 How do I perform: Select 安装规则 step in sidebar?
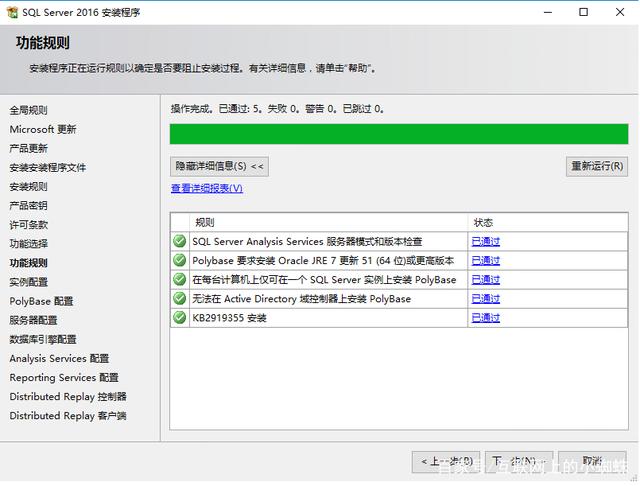click(x=29, y=187)
